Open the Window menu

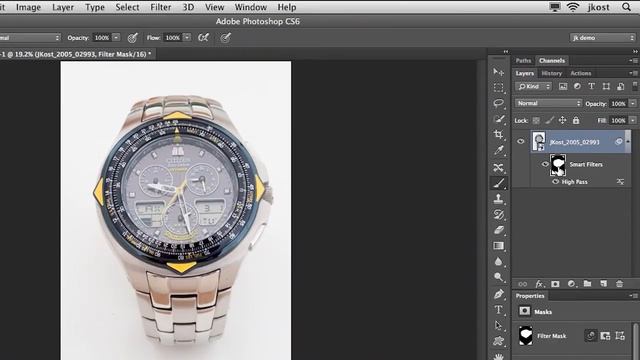point(251,7)
